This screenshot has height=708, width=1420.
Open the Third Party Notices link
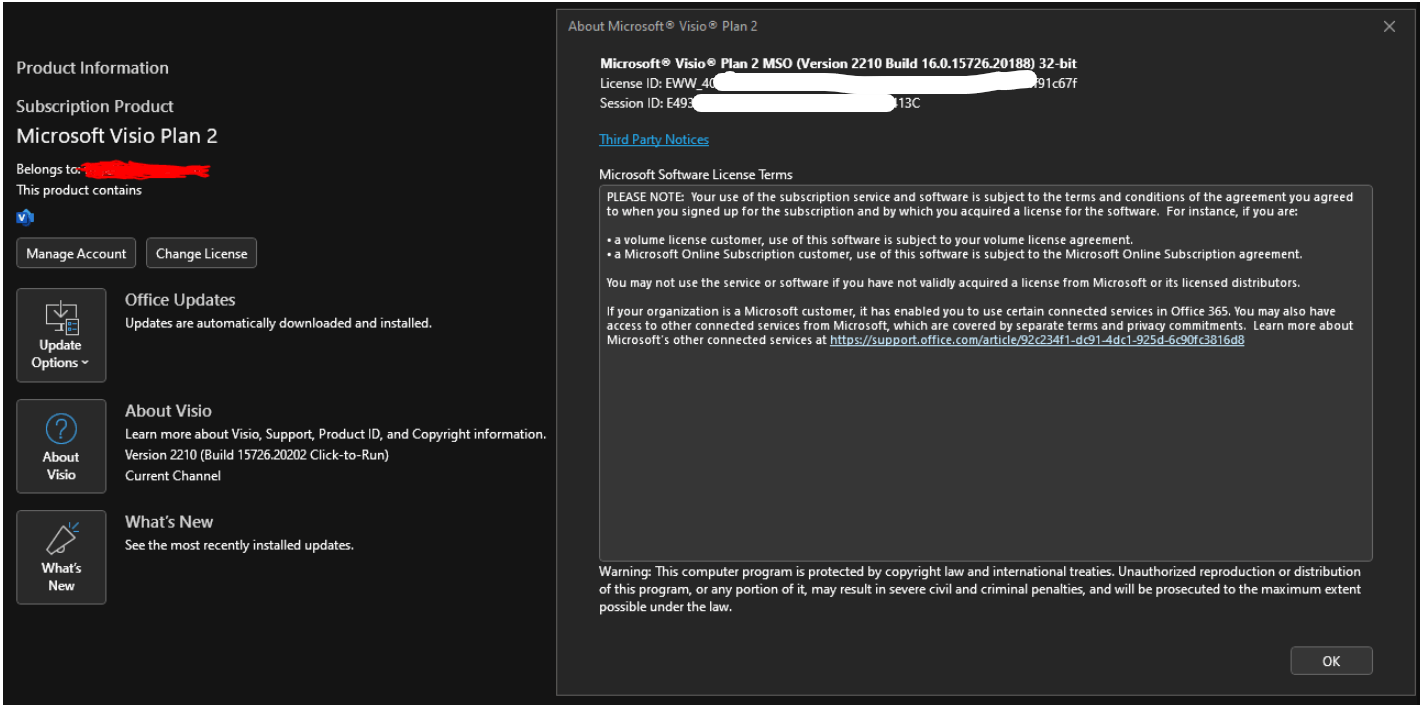pos(654,140)
